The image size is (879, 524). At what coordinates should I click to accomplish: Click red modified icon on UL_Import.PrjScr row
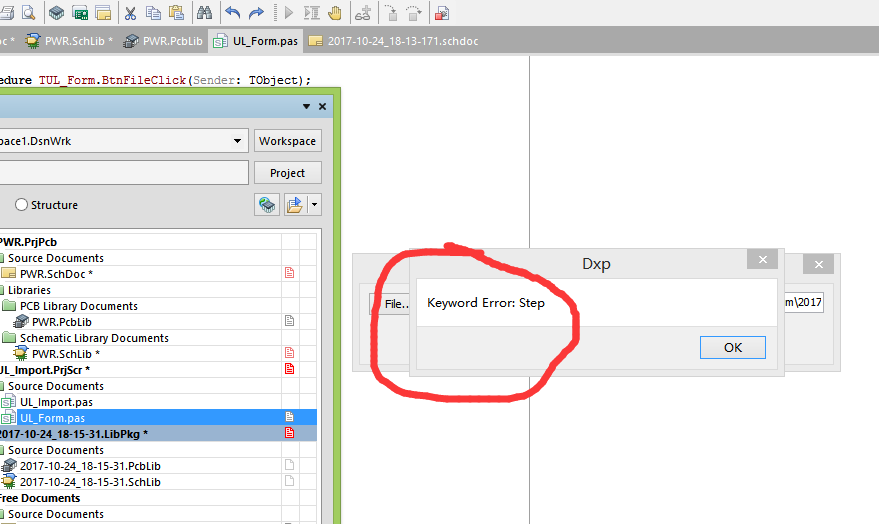point(289,369)
